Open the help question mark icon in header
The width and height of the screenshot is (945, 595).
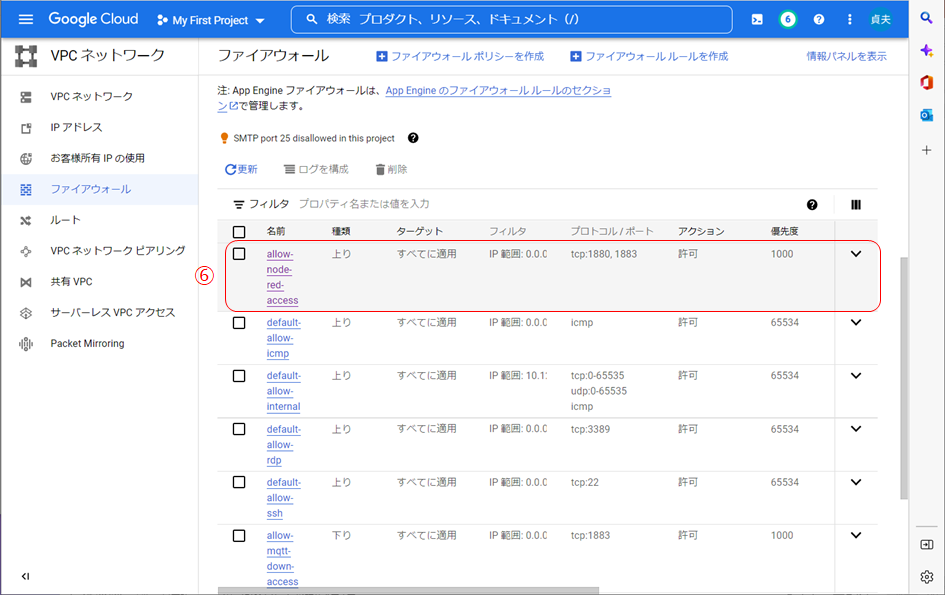(819, 19)
